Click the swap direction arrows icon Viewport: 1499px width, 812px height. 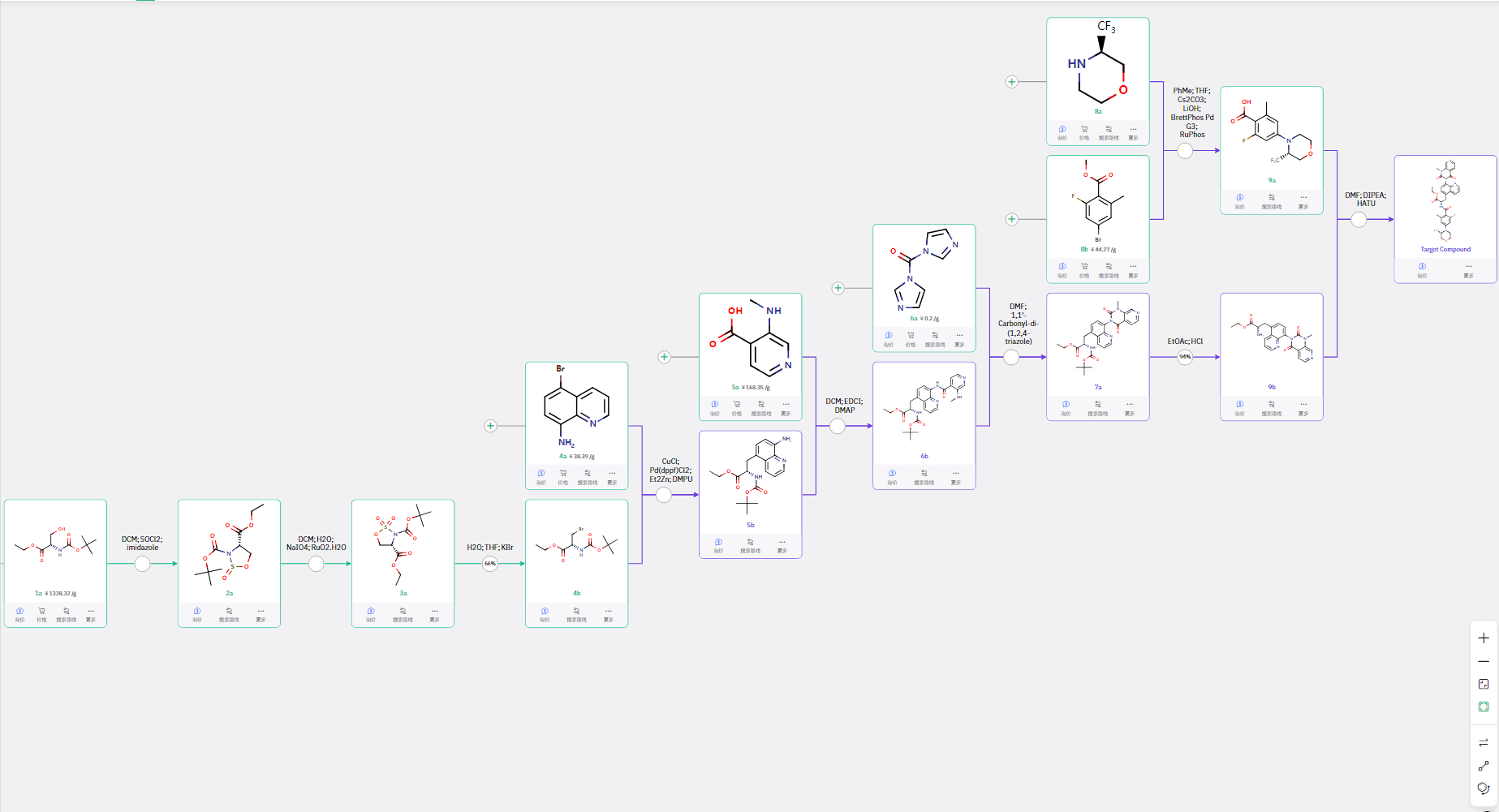point(1484,741)
